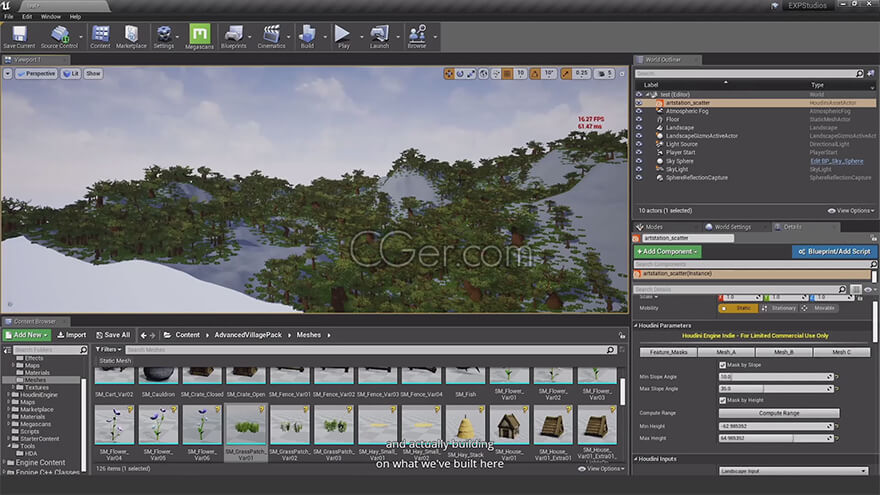Open the Edit menu

tap(27, 17)
